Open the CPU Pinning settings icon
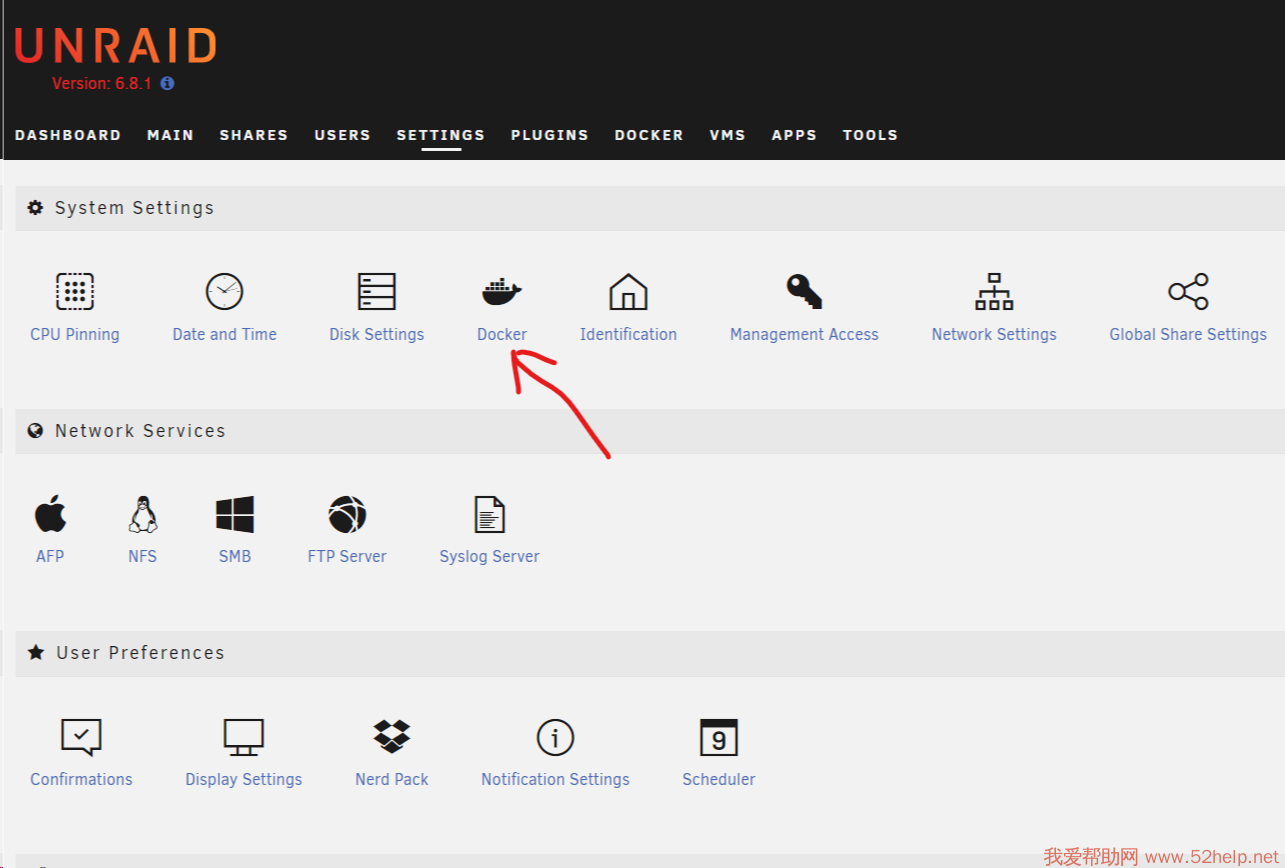This screenshot has width=1285, height=868. (75, 292)
